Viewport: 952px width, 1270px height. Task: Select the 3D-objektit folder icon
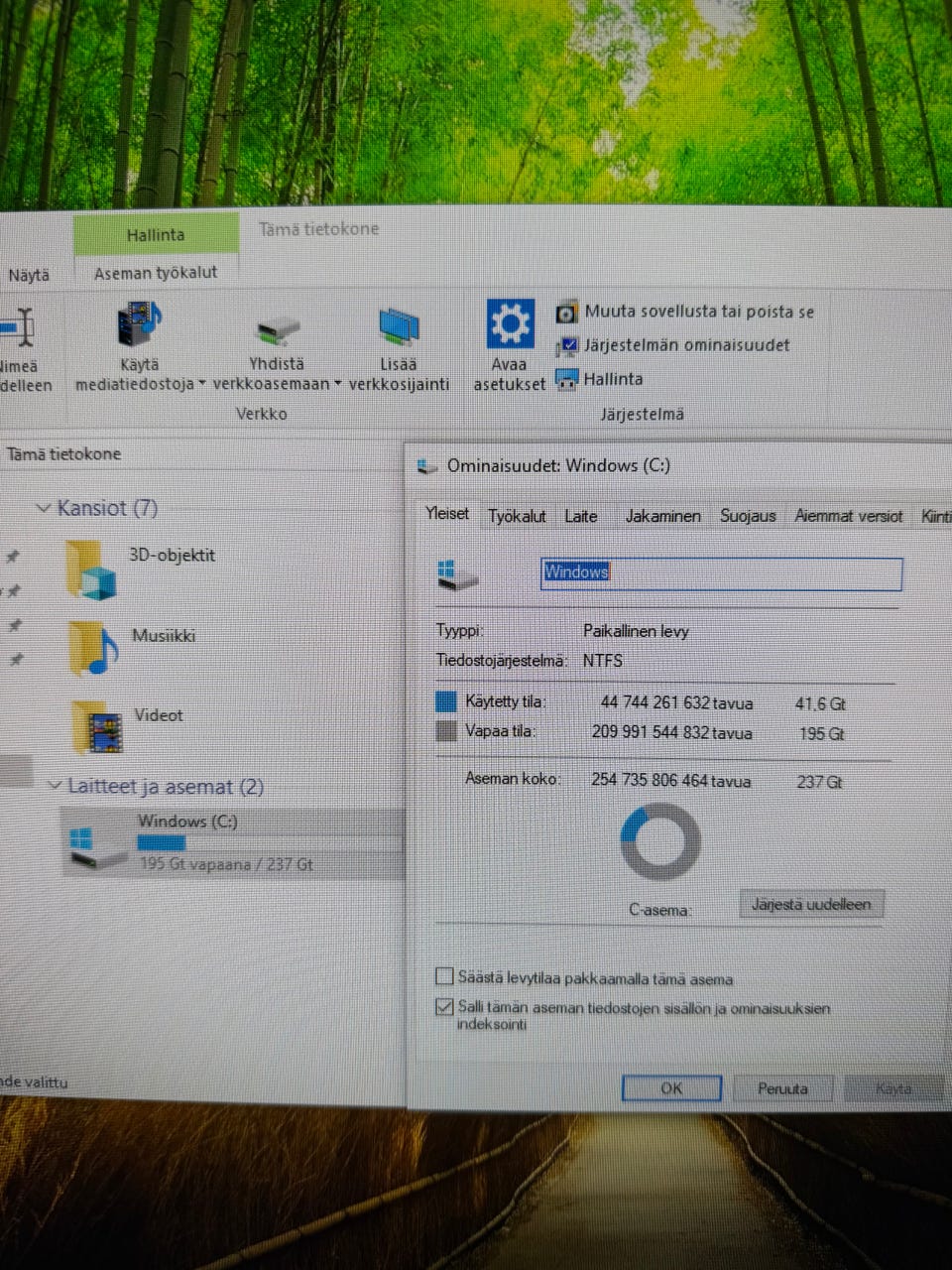click(x=91, y=570)
